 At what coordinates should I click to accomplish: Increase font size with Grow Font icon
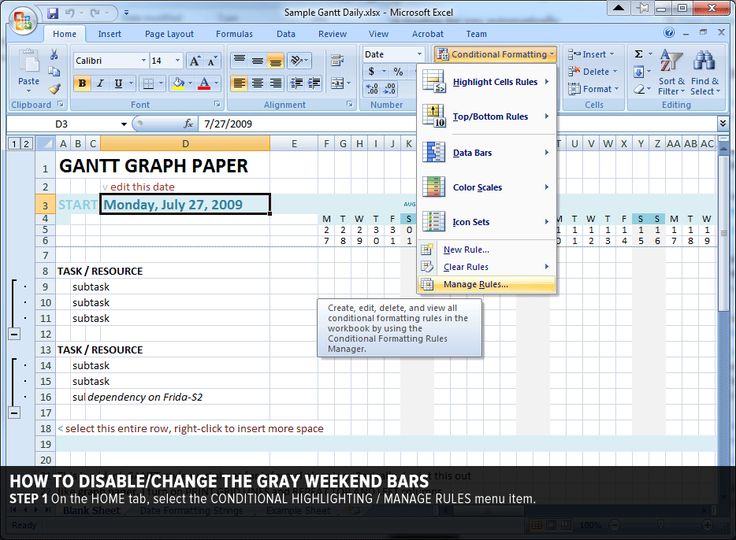coord(194,61)
